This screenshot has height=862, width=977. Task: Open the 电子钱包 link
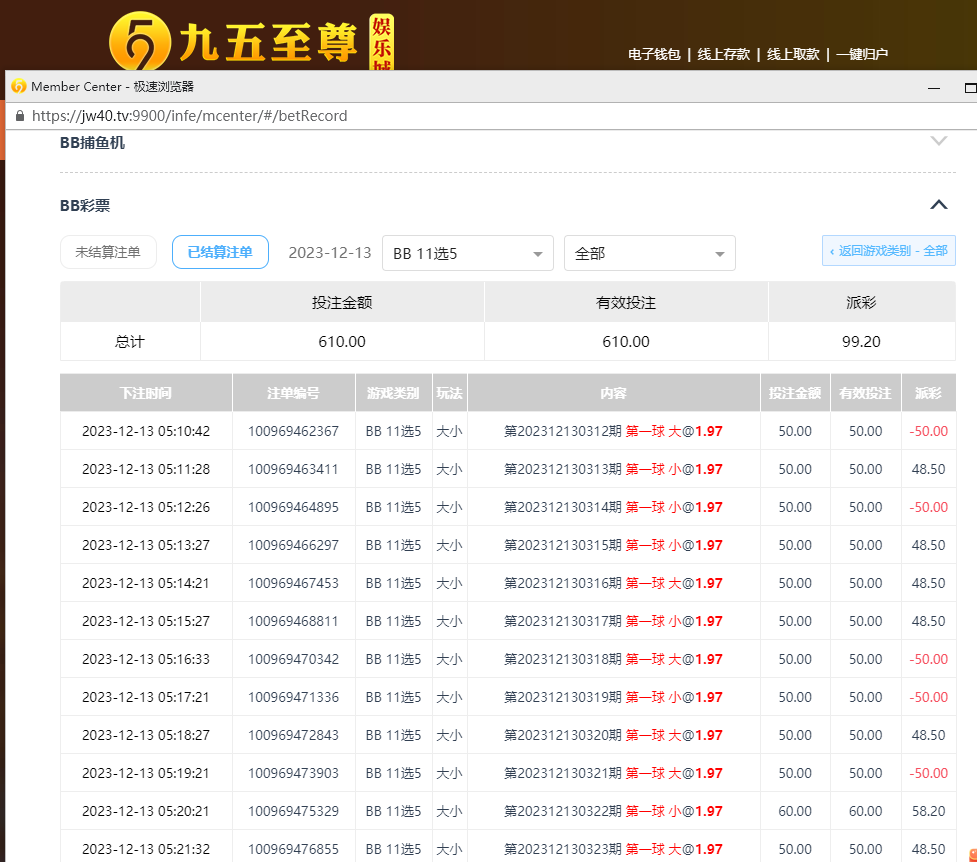[x=654, y=55]
